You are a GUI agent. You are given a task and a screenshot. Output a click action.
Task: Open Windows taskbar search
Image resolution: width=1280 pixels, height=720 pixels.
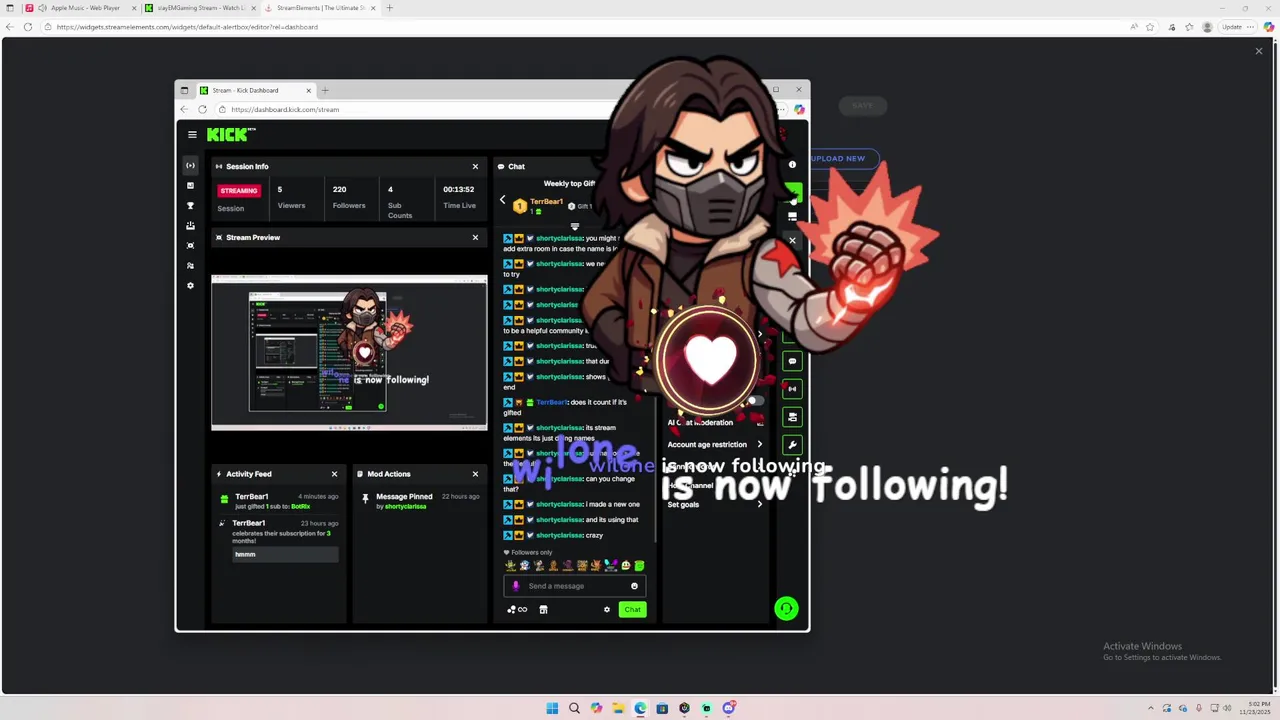(574, 708)
